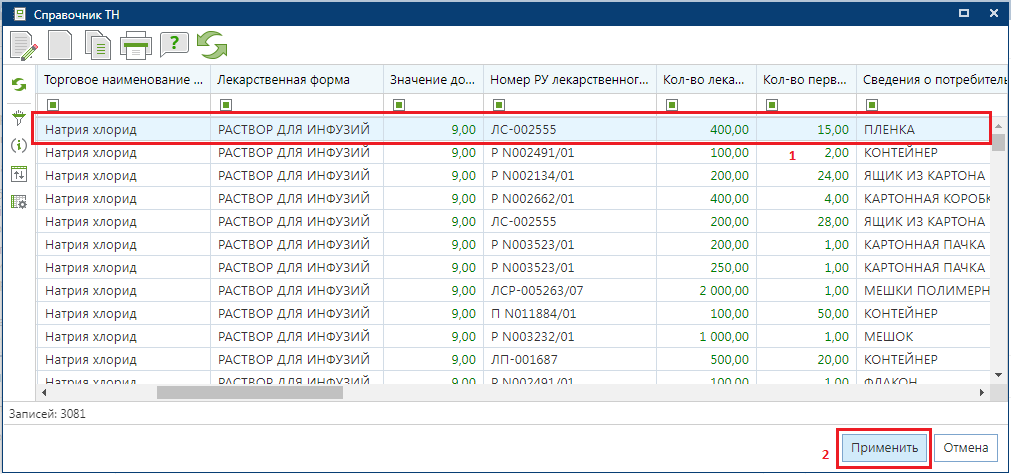The height and width of the screenshot is (474, 1011).
Task: Click vertical scrollbar down arrow
Action: (x=999, y=375)
